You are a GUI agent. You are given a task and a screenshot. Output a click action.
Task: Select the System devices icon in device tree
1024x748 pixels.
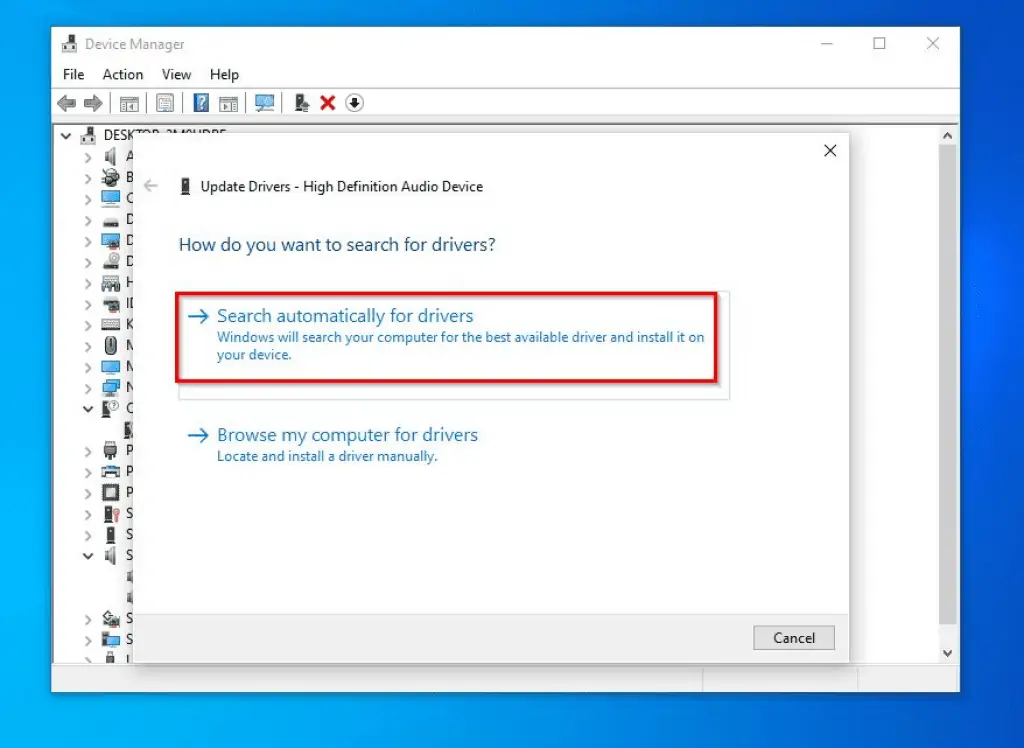point(110,639)
